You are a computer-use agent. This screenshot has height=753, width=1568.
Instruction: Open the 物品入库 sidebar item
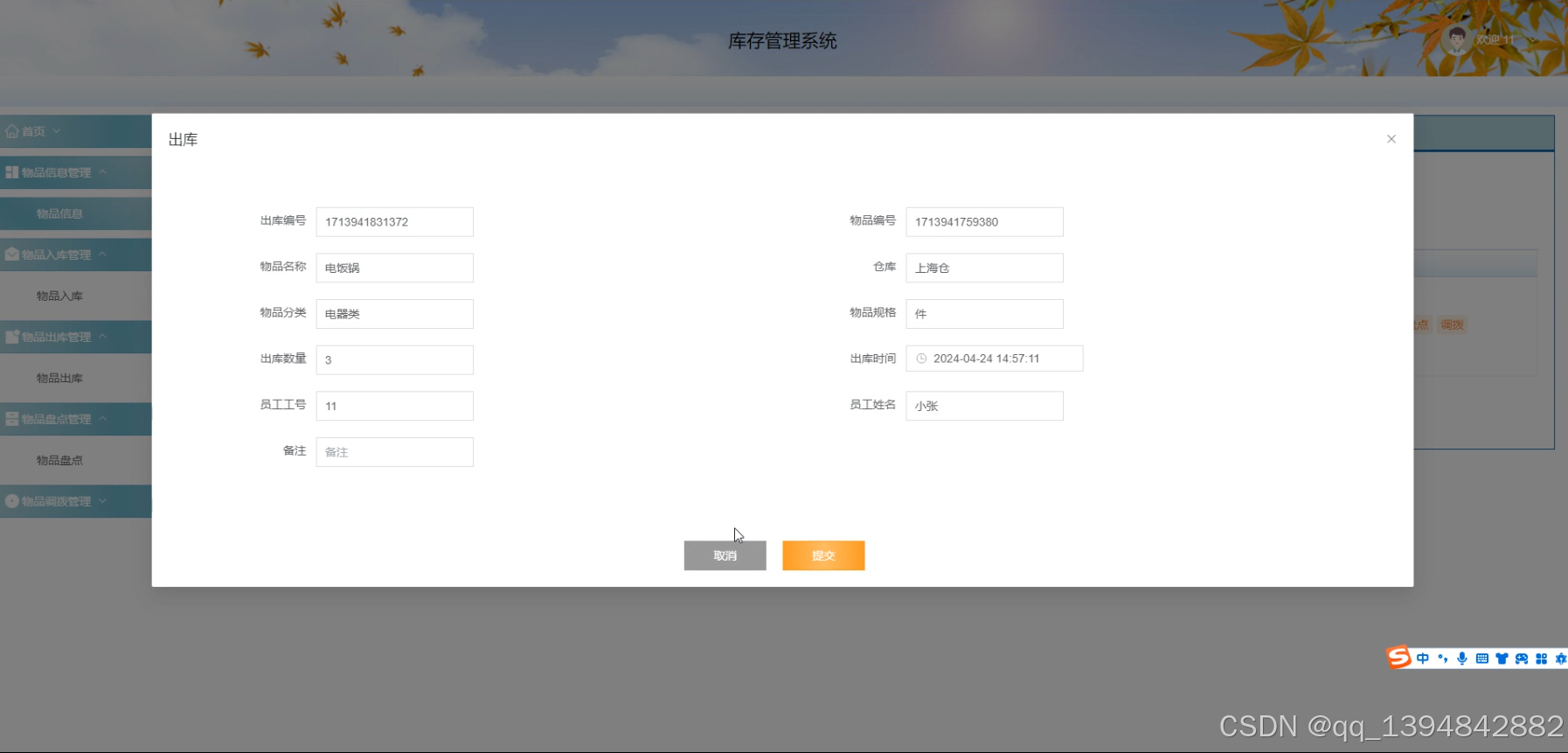[x=75, y=296]
